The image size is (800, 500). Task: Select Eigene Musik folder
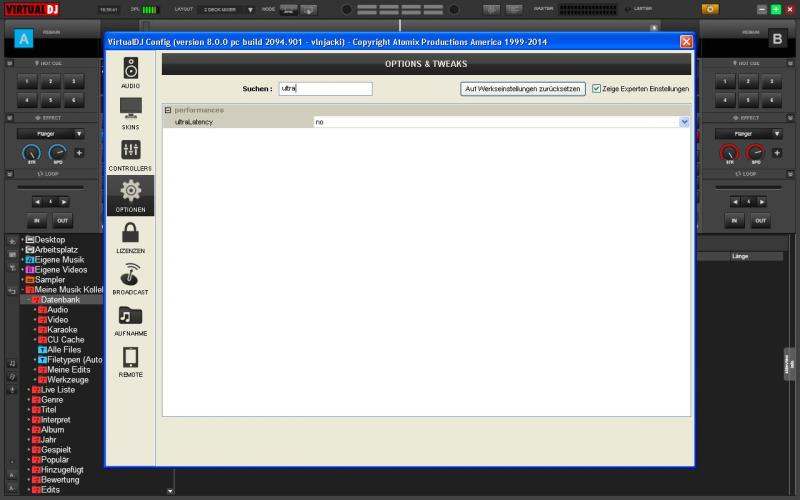pyautogui.click(x=59, y=260)
